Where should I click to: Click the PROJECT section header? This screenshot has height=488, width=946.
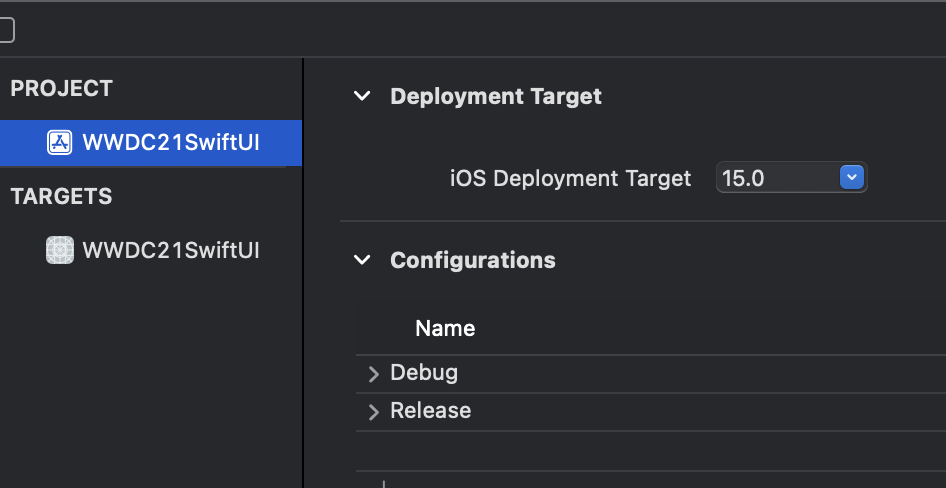(x=62, y=88)
